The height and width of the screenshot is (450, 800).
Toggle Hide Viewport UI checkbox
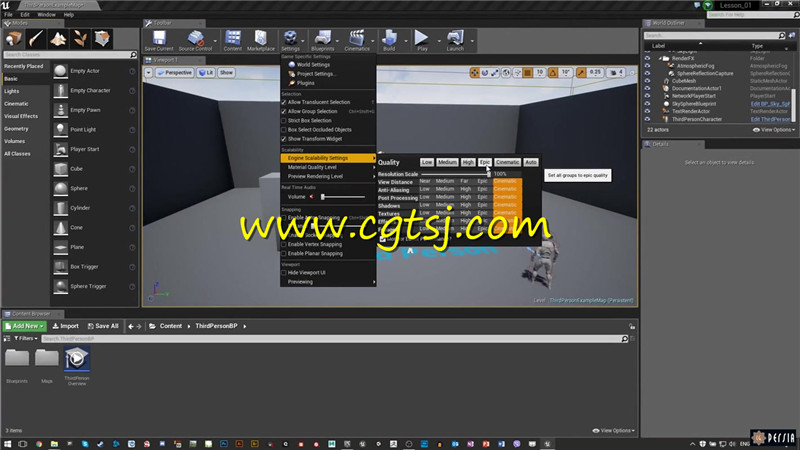click(x=284, y=272)
